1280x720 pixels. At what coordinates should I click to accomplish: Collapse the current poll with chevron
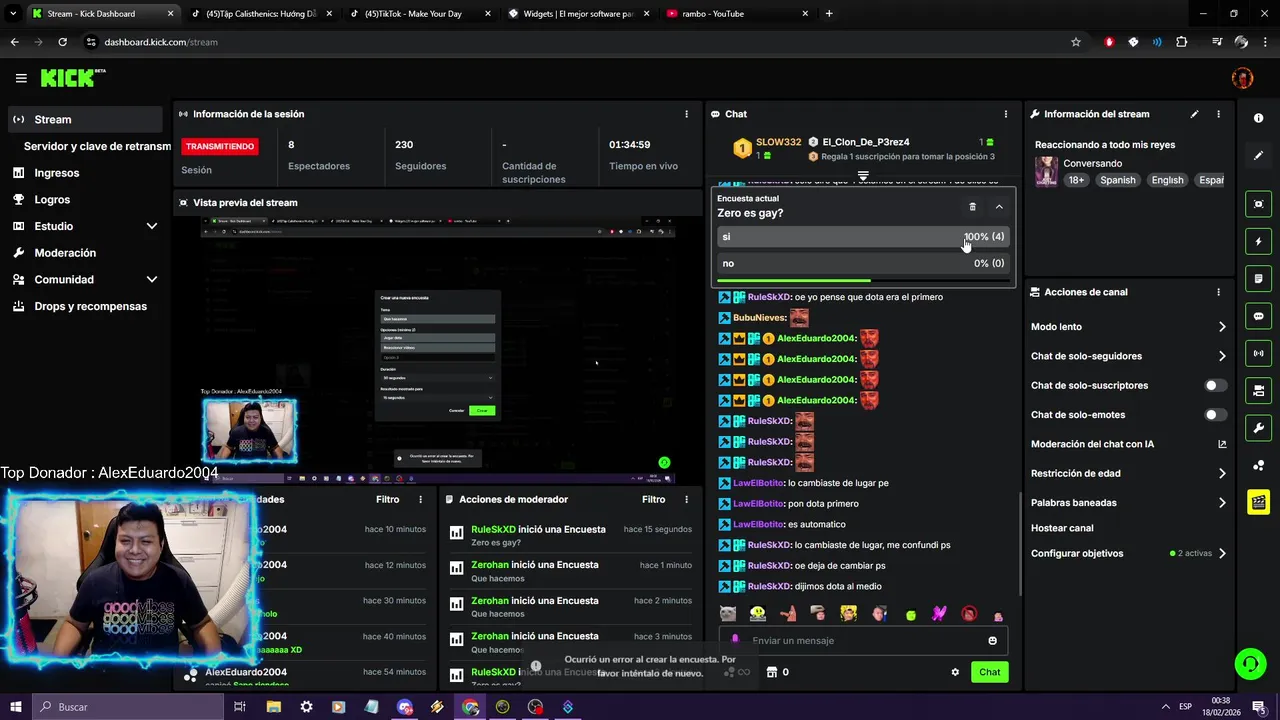tap(999, 207)
